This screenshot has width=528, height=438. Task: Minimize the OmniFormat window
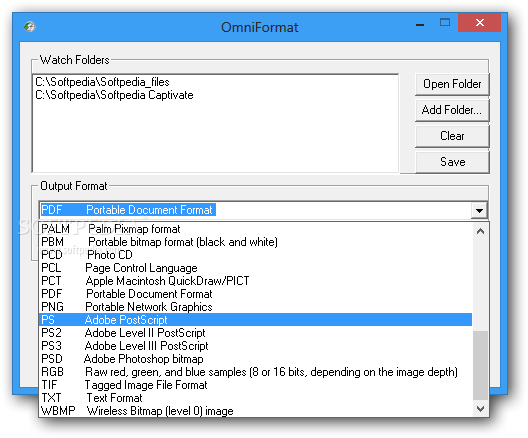420,24
